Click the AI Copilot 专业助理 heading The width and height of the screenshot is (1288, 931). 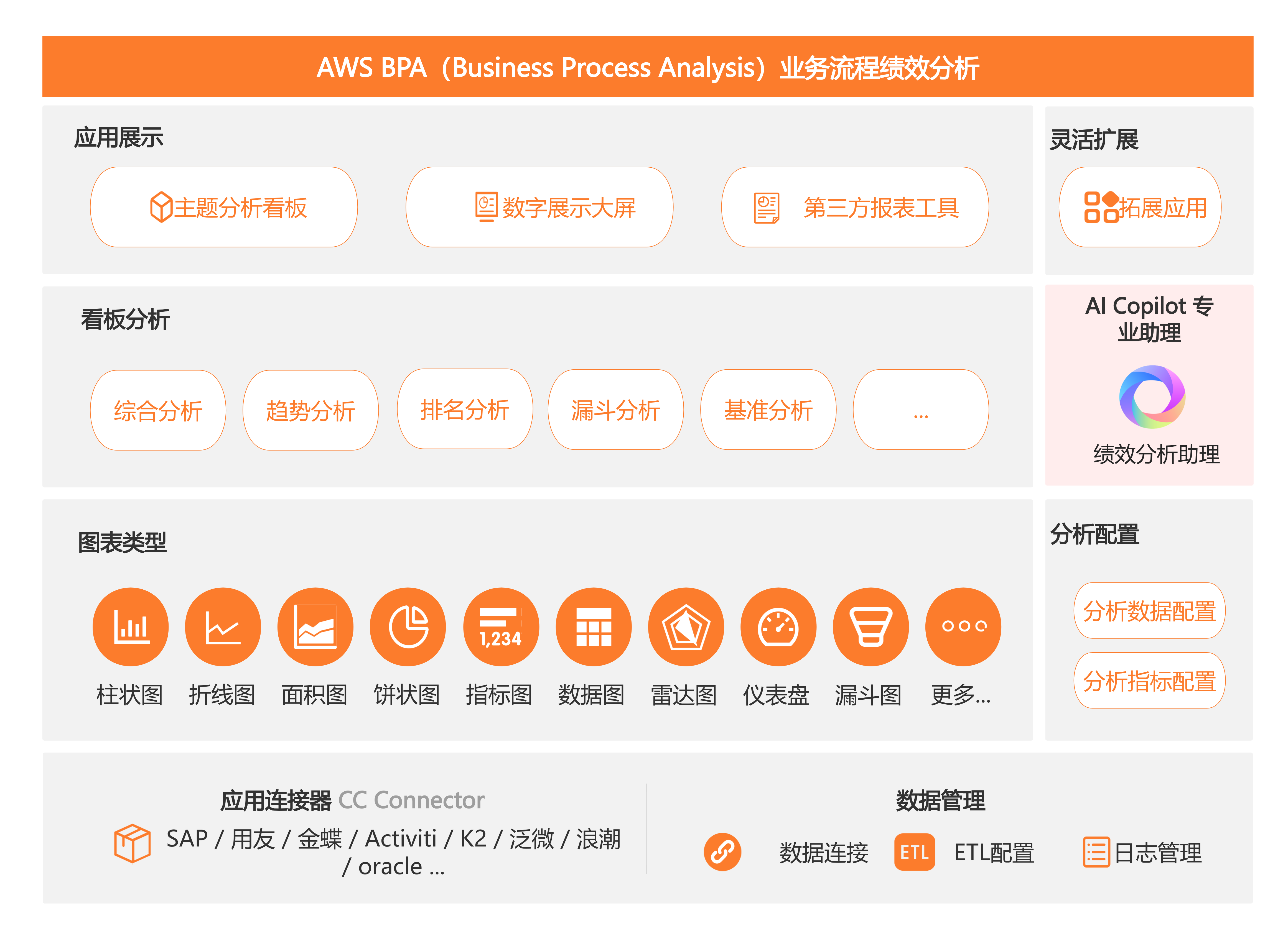coord(1149,319)
